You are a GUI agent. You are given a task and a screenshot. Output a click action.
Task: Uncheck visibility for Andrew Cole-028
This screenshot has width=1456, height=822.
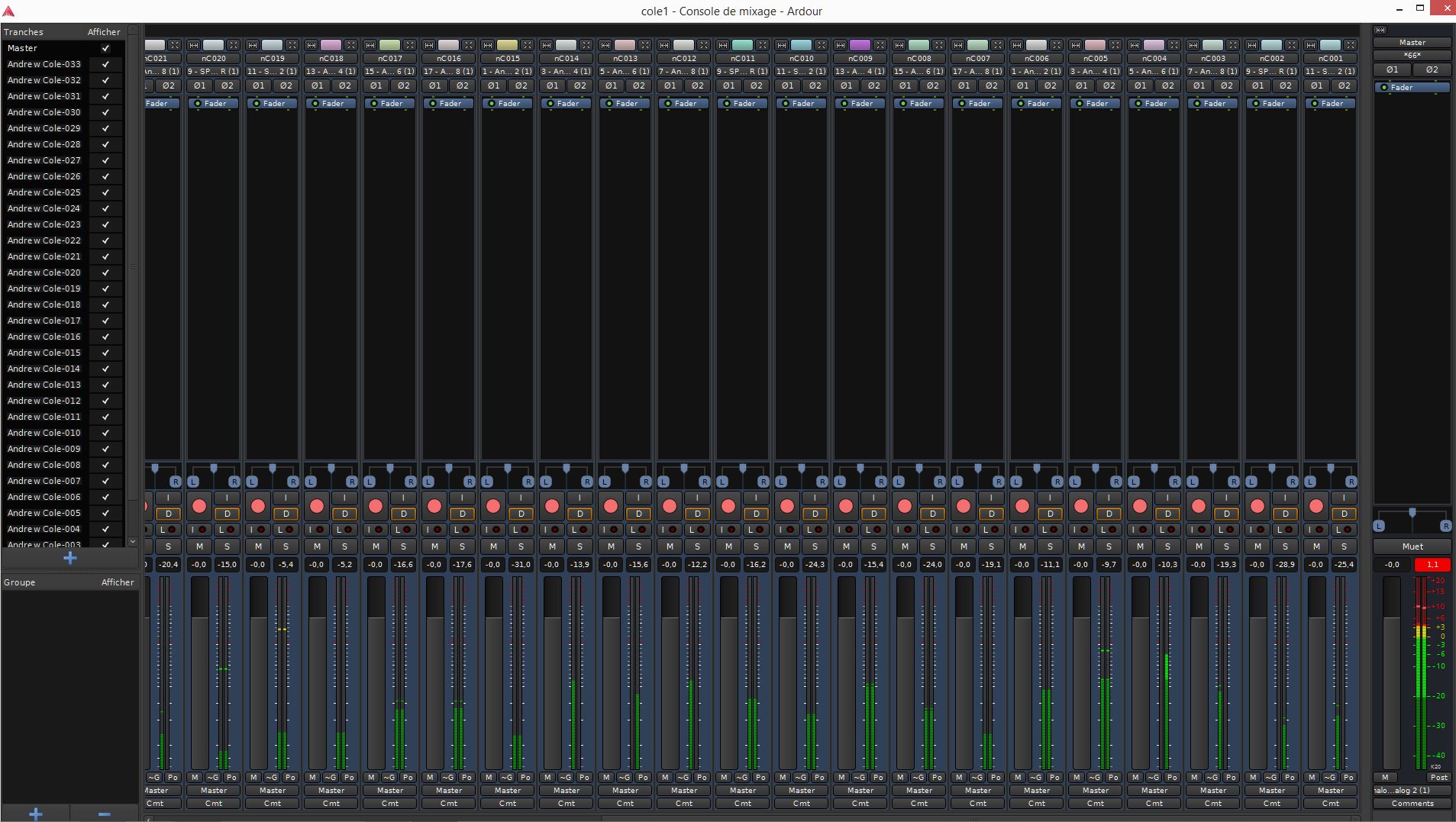tap(106, 144)
